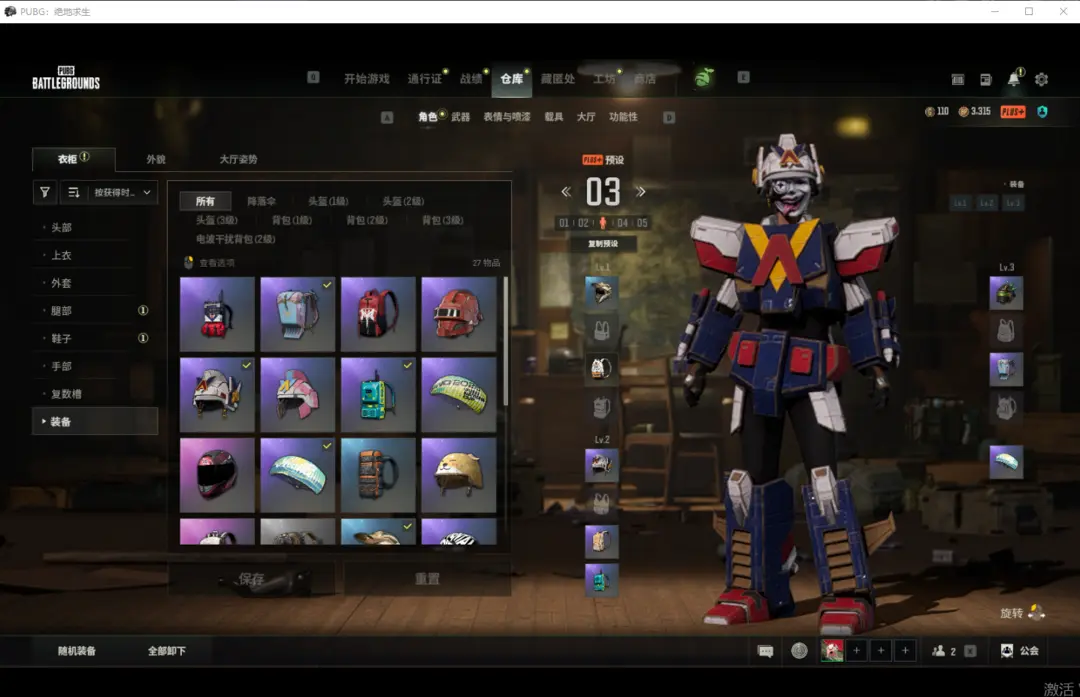1080x697 pixels.
Task: Click Lv.3 empty vest slot on right
Action: [1006, 331]
